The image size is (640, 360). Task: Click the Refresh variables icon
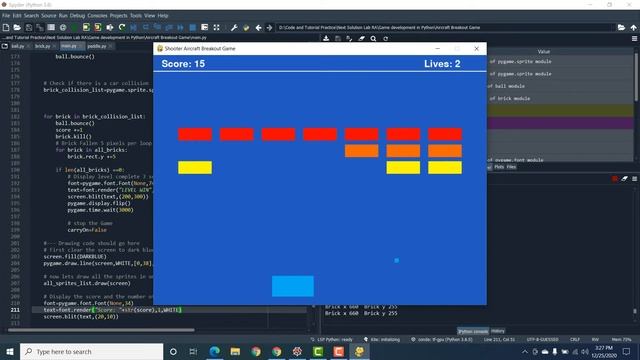click(x=385, y=38)
